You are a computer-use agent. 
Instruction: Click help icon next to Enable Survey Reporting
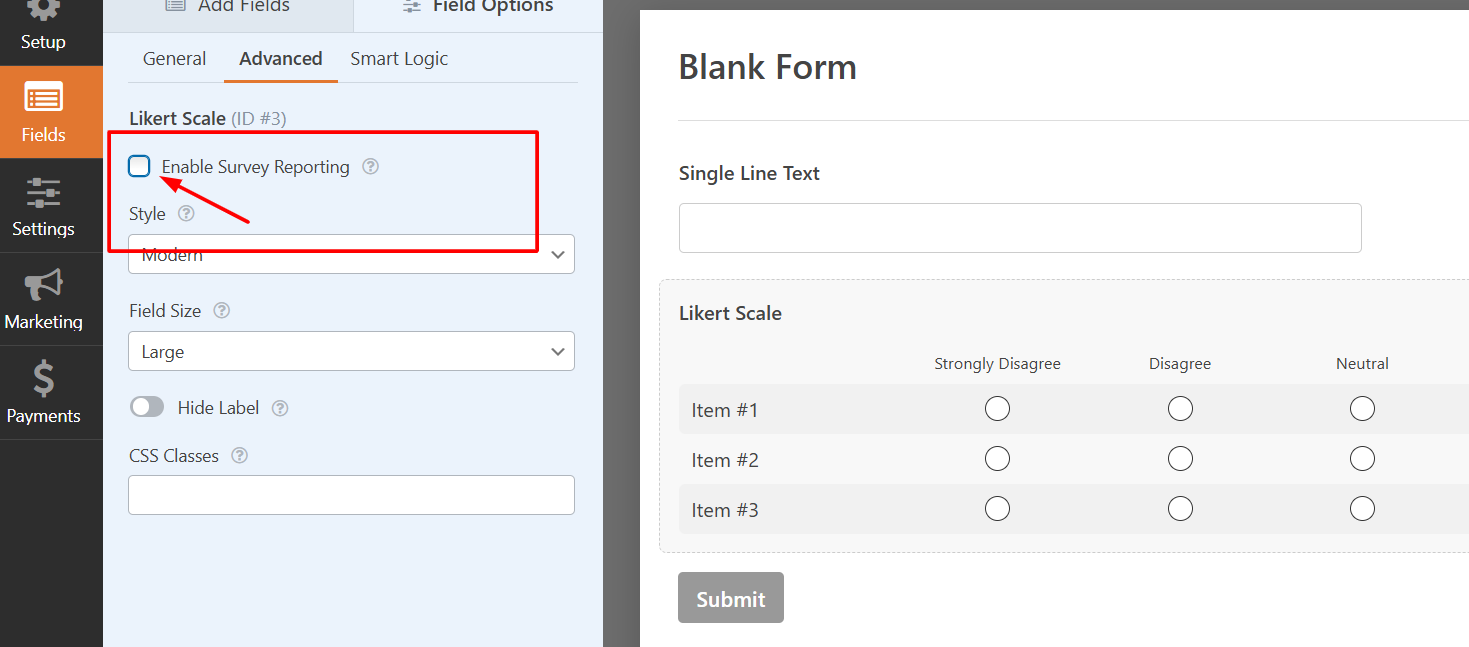tap(370, 167)
